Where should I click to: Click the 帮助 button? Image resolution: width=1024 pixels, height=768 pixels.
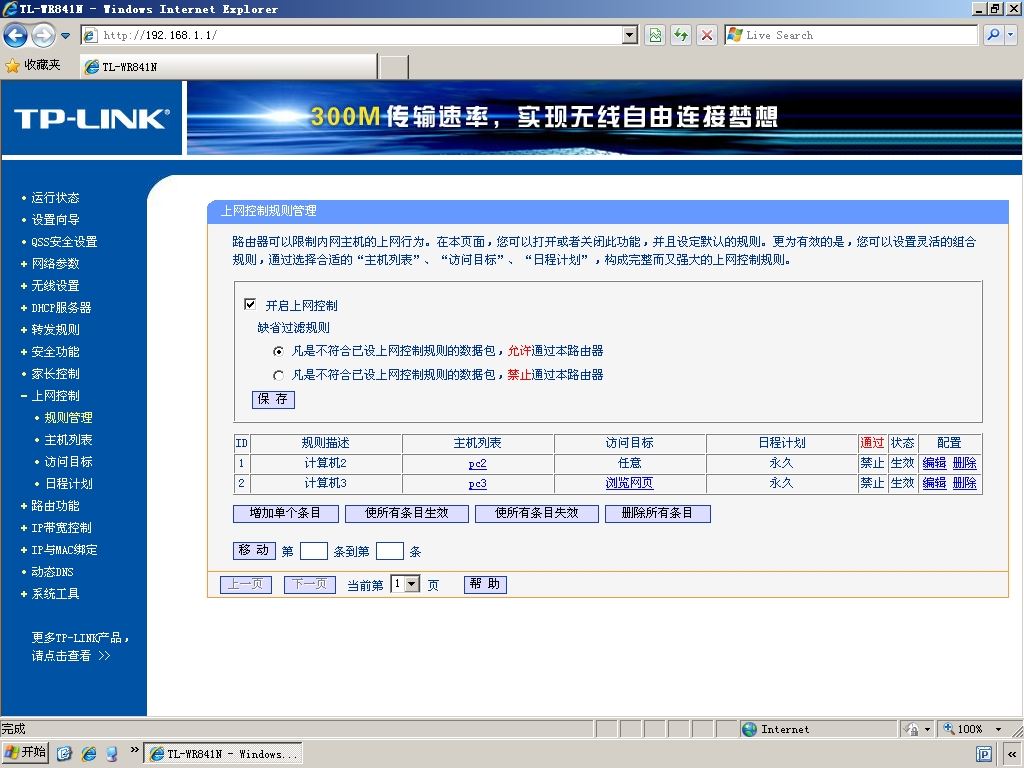click(485, 584)
